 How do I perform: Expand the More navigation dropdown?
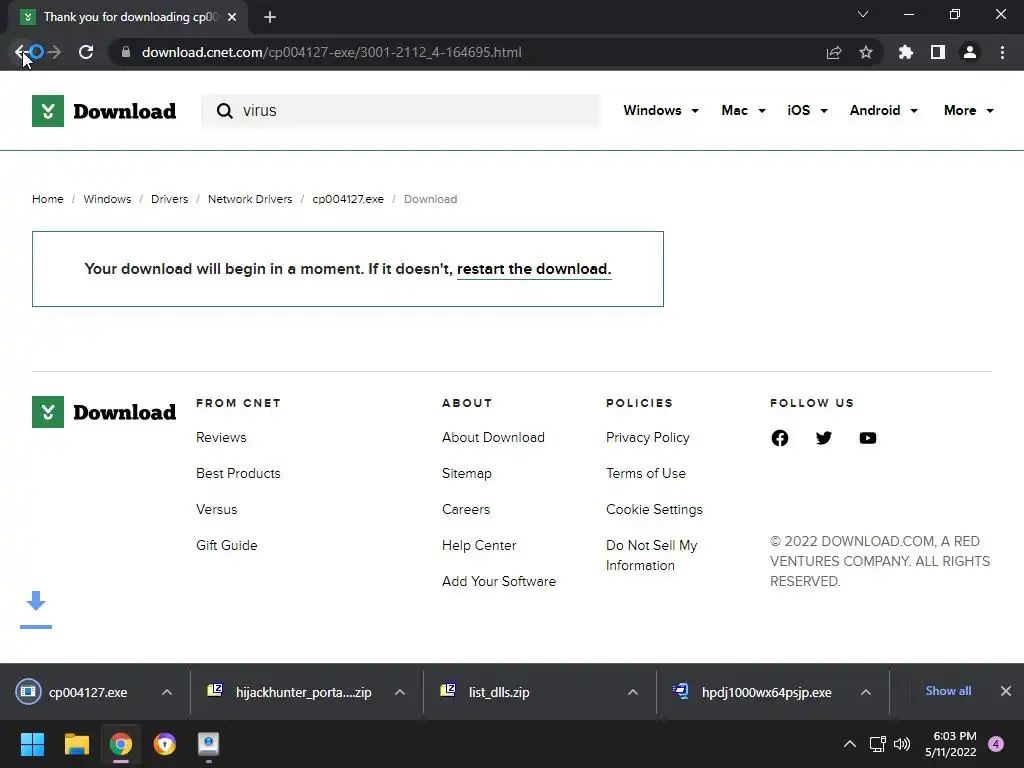click(968, 110)
